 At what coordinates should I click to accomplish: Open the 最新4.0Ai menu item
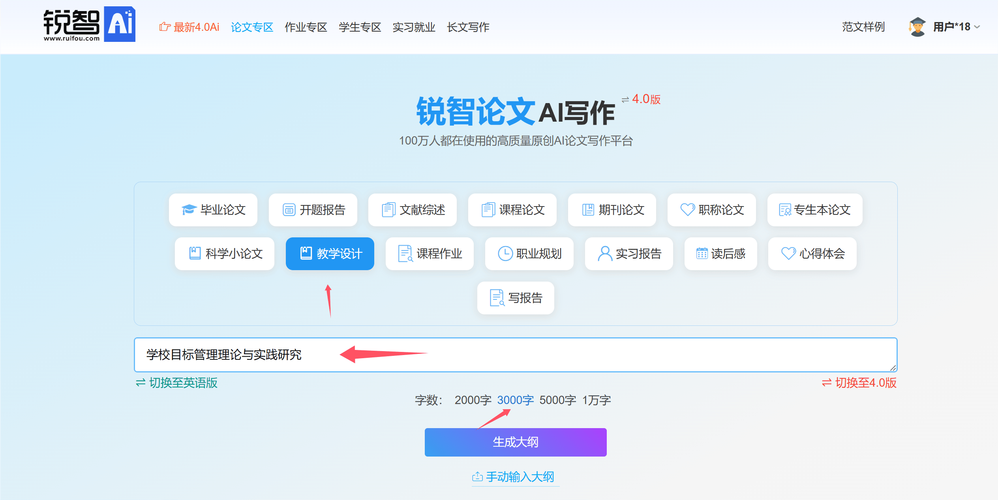click(189, 27)
